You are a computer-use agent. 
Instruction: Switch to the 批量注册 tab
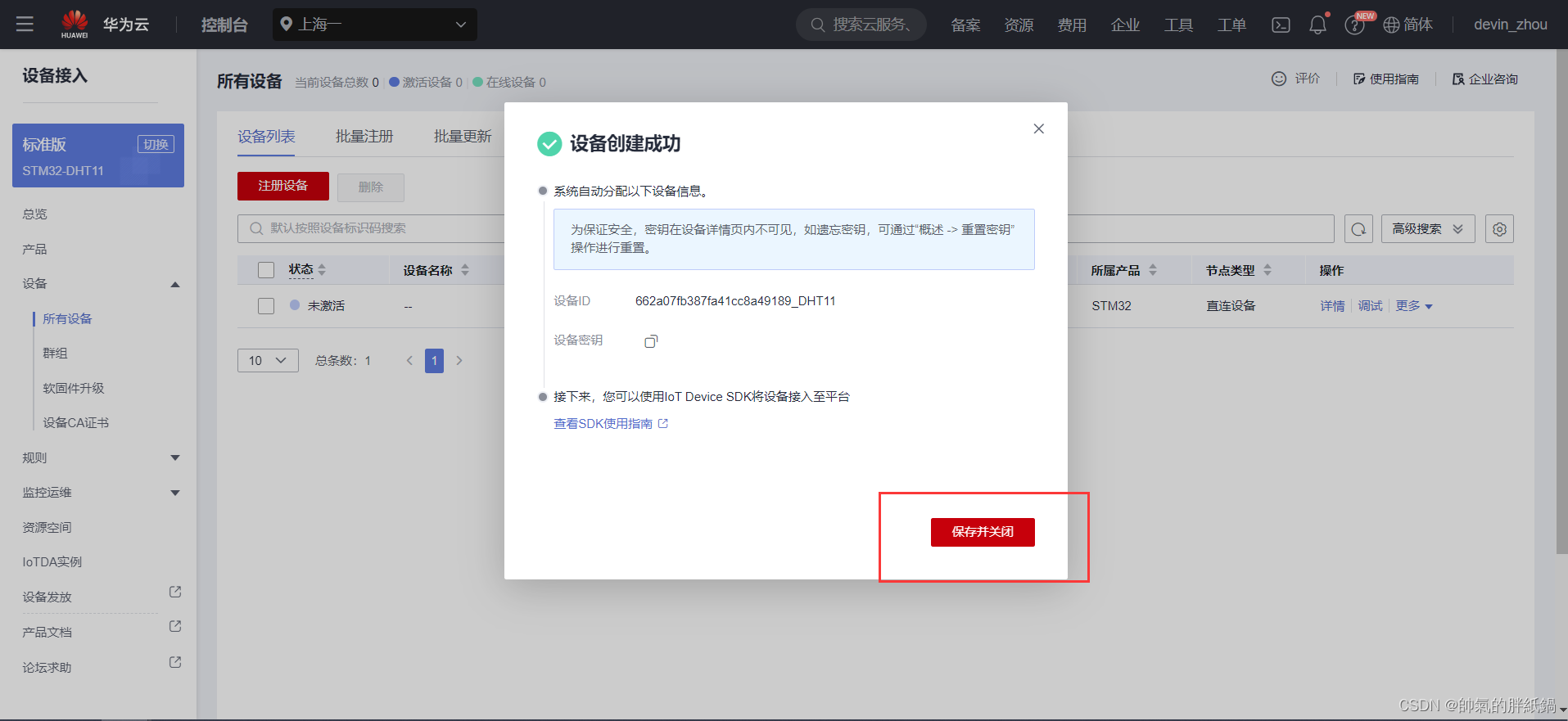(x=364, y=137)
